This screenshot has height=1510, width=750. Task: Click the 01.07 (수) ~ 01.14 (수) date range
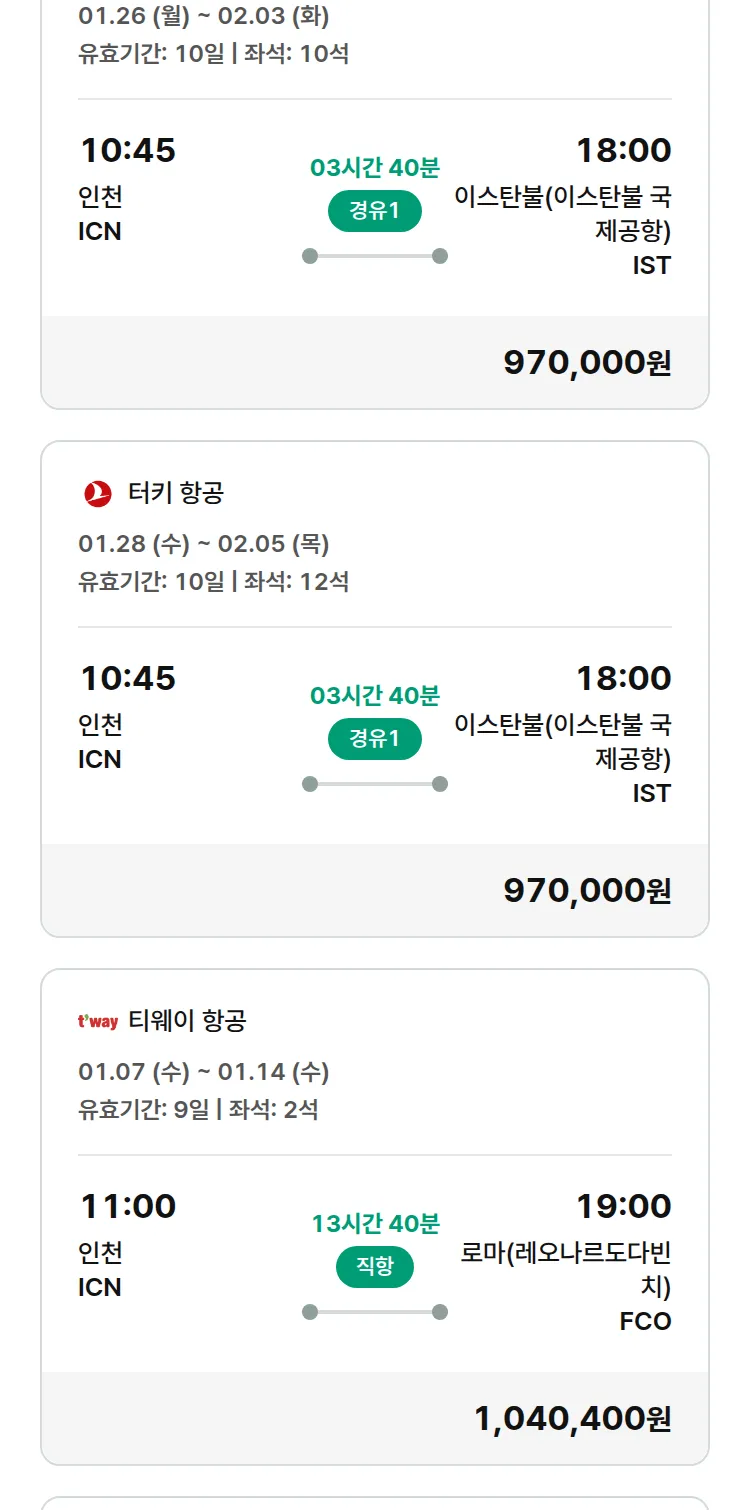pos(204,1072)
